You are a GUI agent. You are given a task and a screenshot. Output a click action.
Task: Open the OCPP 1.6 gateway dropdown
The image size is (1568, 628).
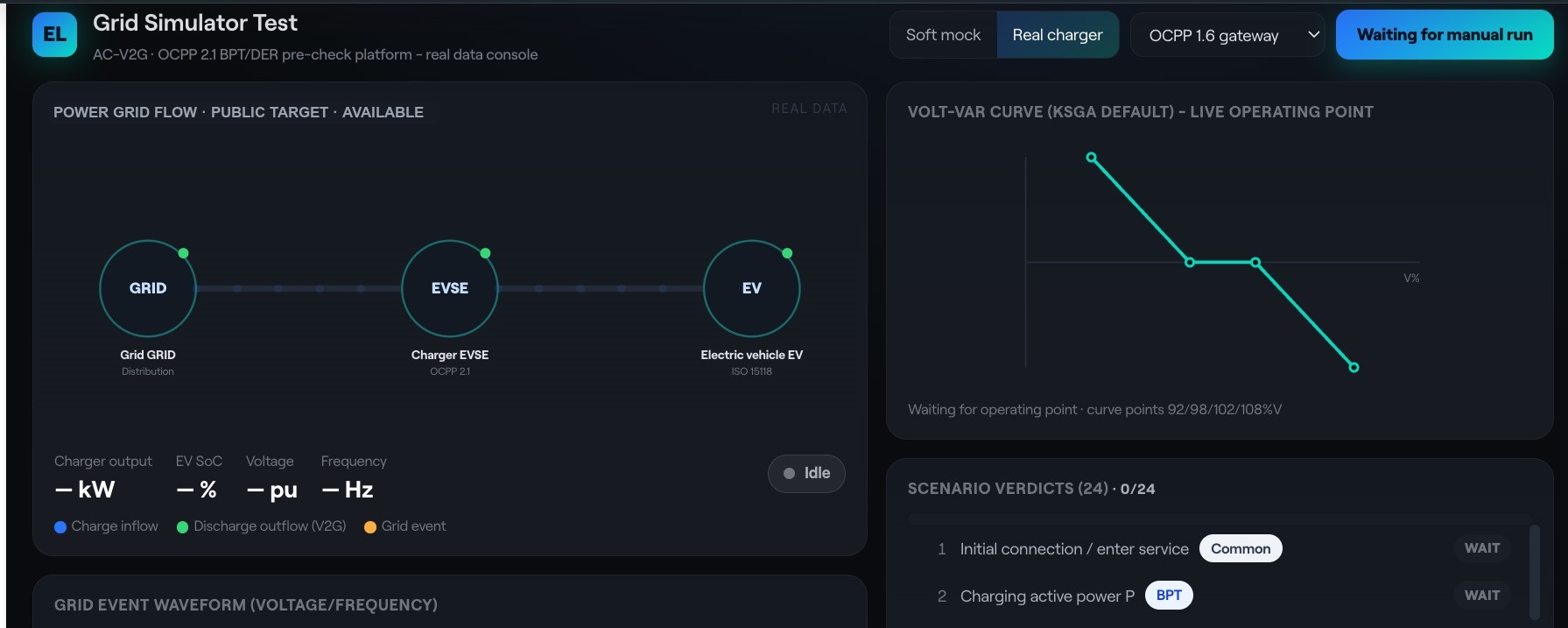[x=1227, y=35]
